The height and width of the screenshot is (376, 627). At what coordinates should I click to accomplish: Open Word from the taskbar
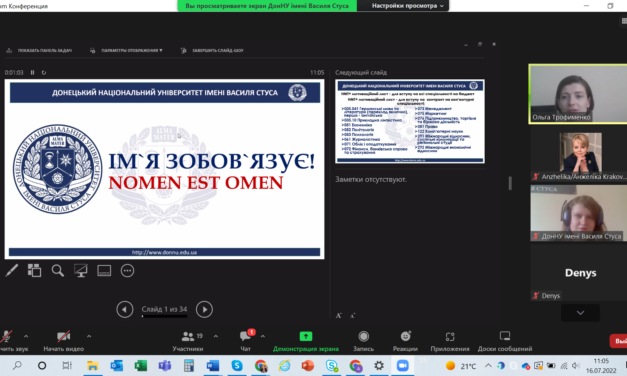coord(212,365)
